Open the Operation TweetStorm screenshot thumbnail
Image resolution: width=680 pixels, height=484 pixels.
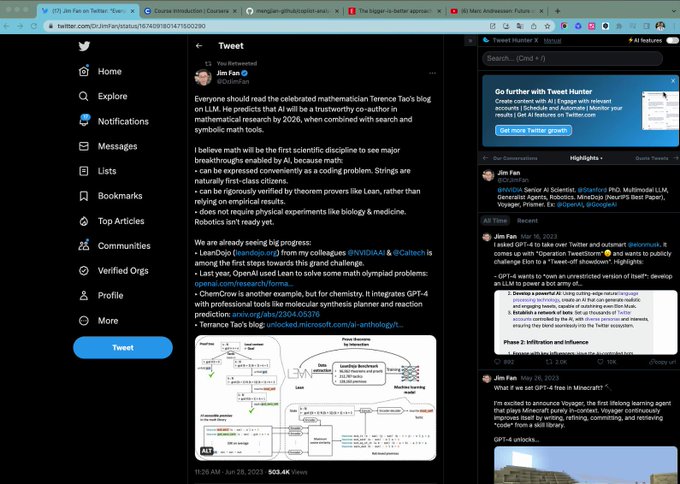[x=585, y=322]
